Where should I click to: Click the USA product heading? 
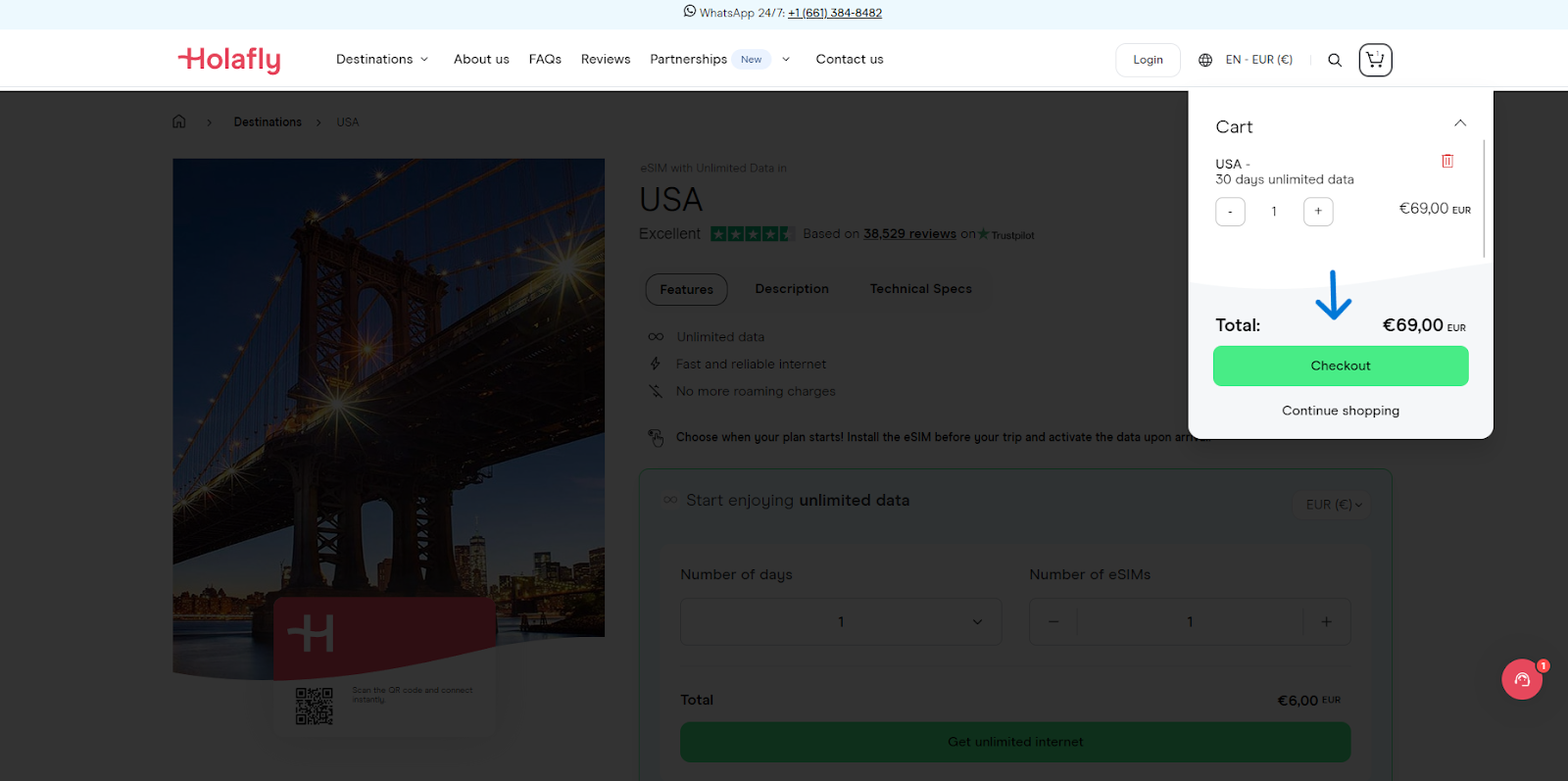click(671, 200)
